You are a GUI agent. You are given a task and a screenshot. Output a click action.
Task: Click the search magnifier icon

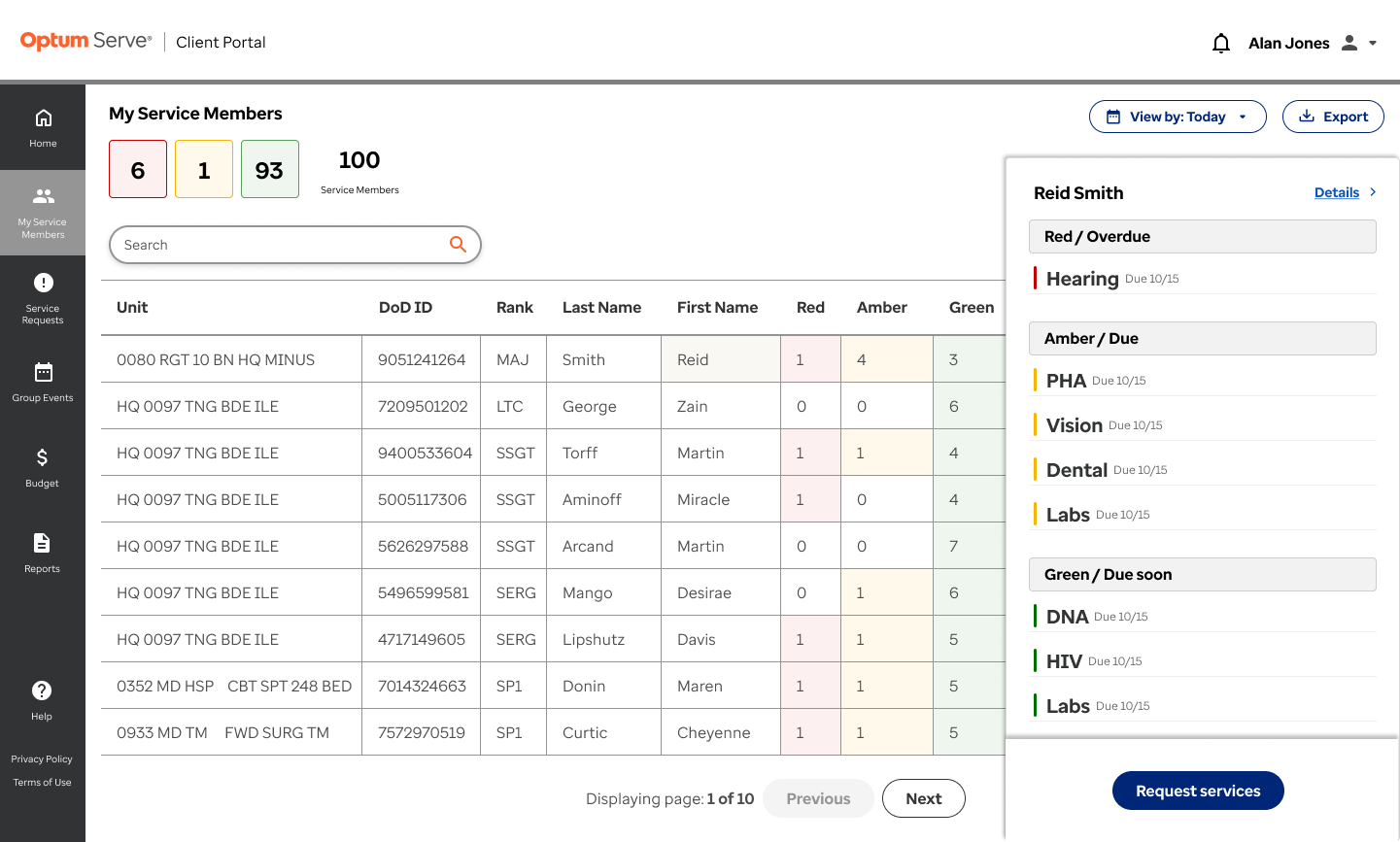458,245
